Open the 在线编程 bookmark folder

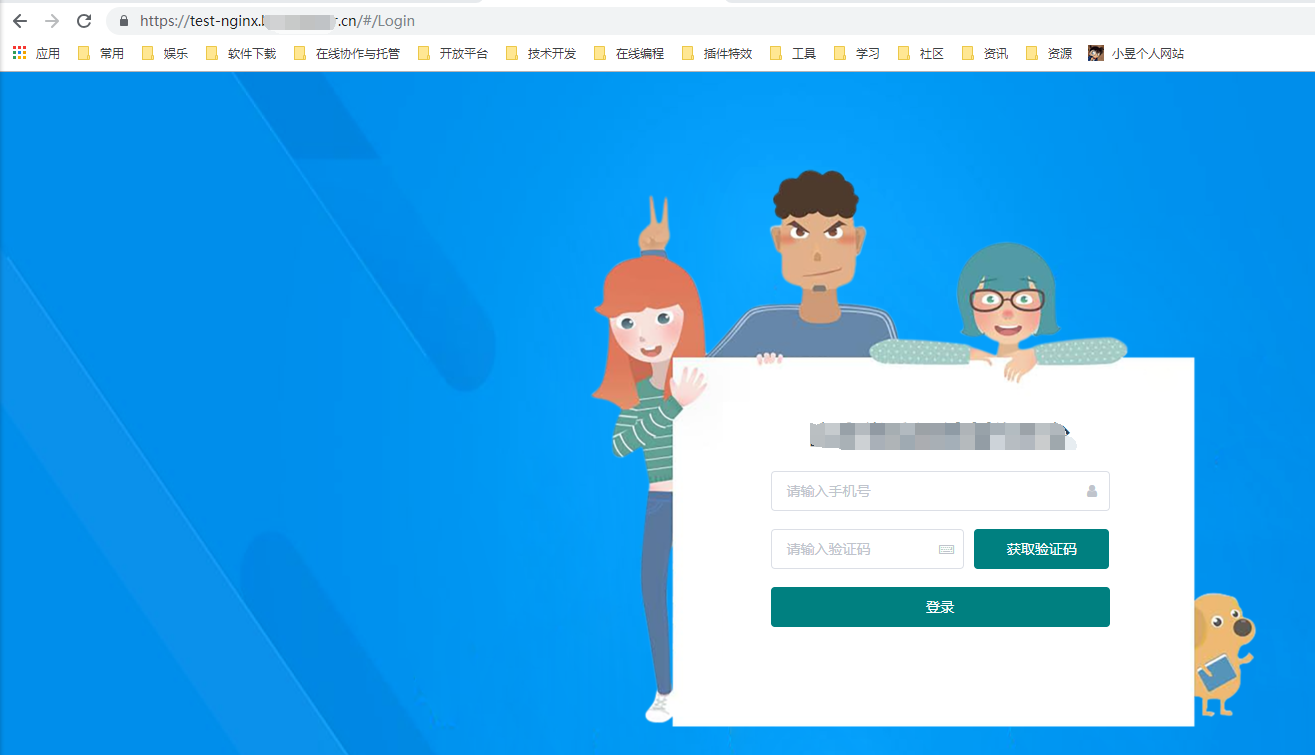[629, 54]
